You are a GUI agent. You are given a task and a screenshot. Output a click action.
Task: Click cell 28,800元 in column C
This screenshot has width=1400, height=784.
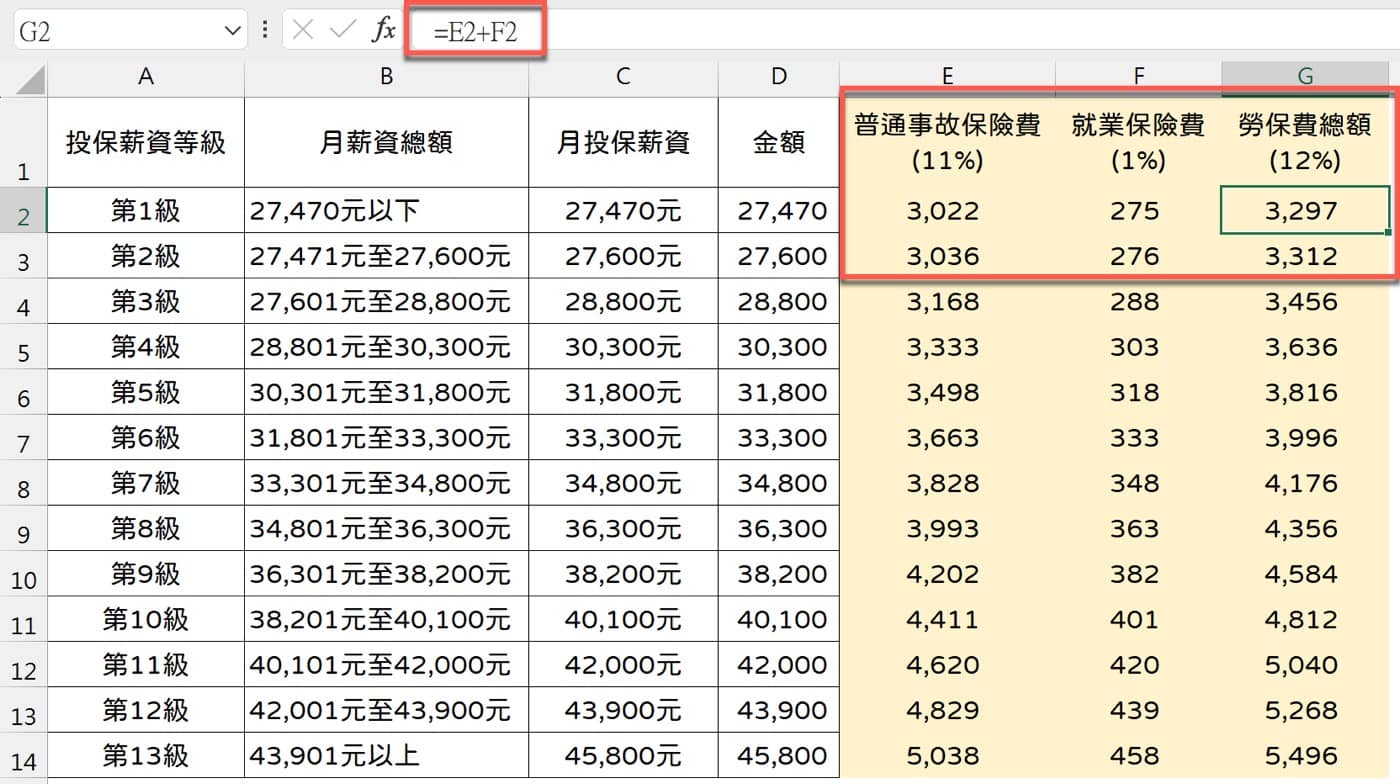pyautogui.click(x=623, y=301)
